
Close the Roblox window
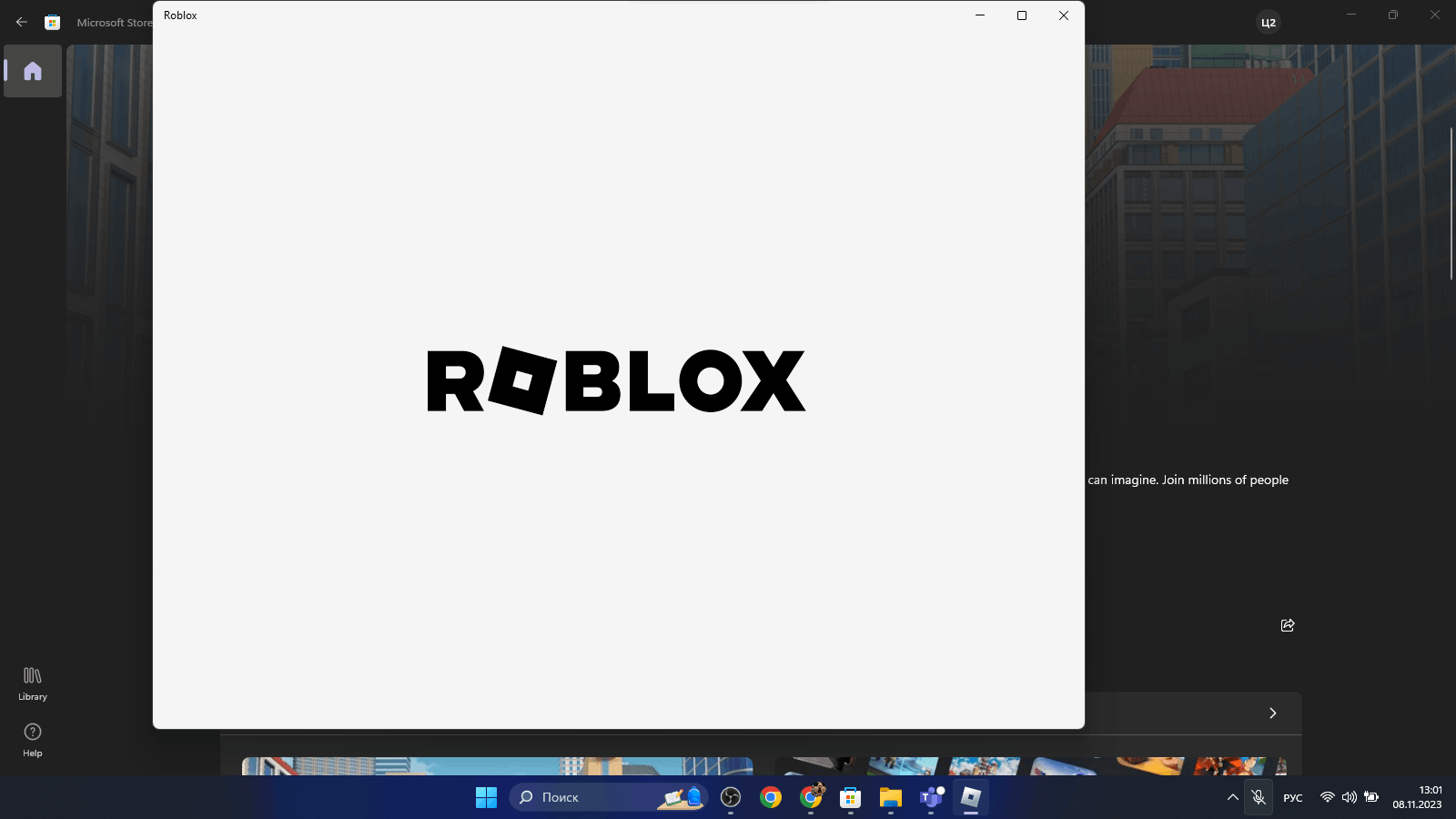click(x=1064, y=15)
